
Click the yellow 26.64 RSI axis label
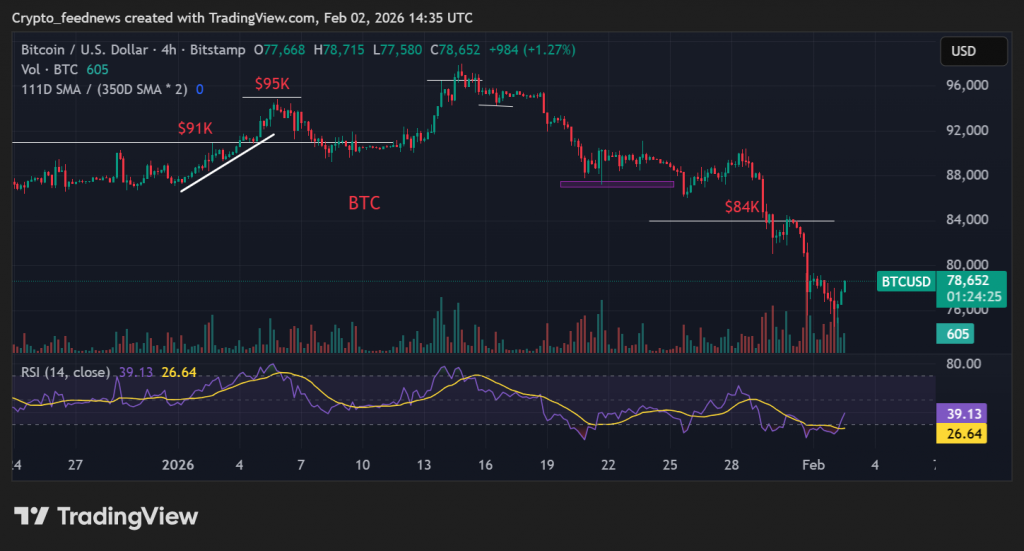click(963, 433)
